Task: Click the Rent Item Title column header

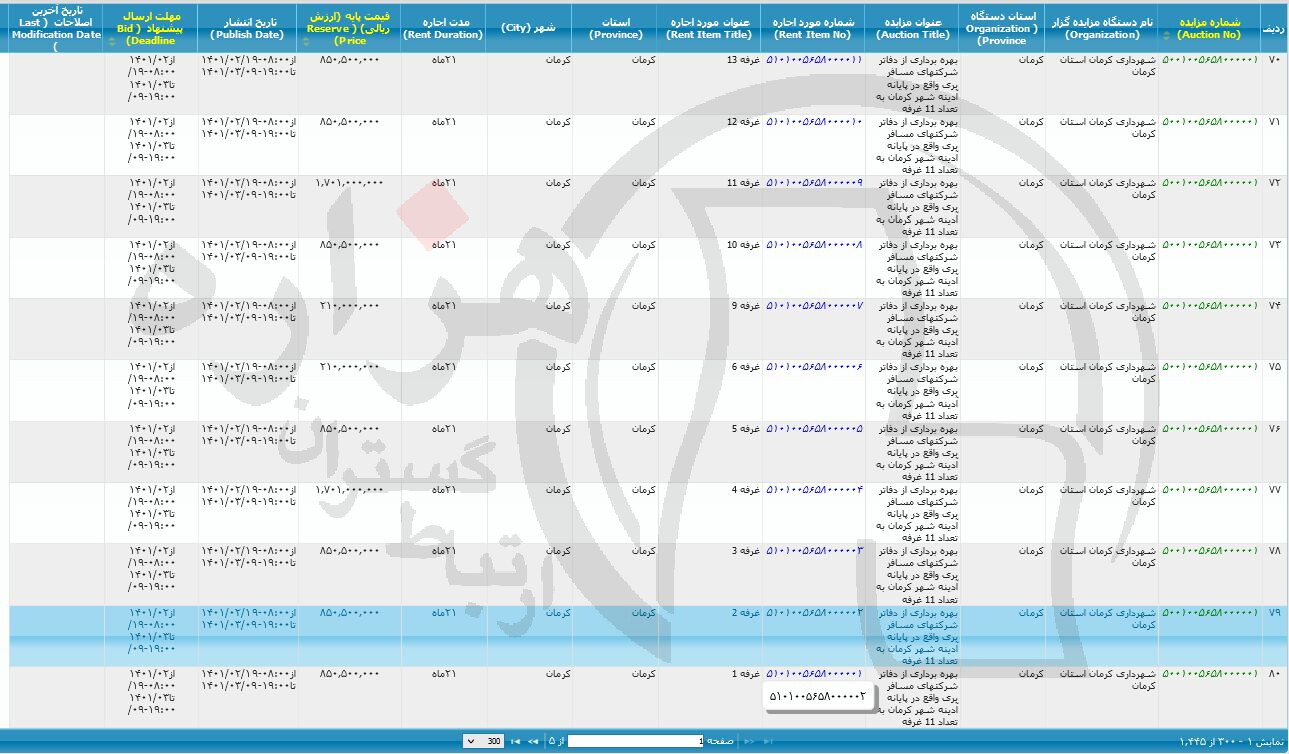Action: [x=709, y=28]
